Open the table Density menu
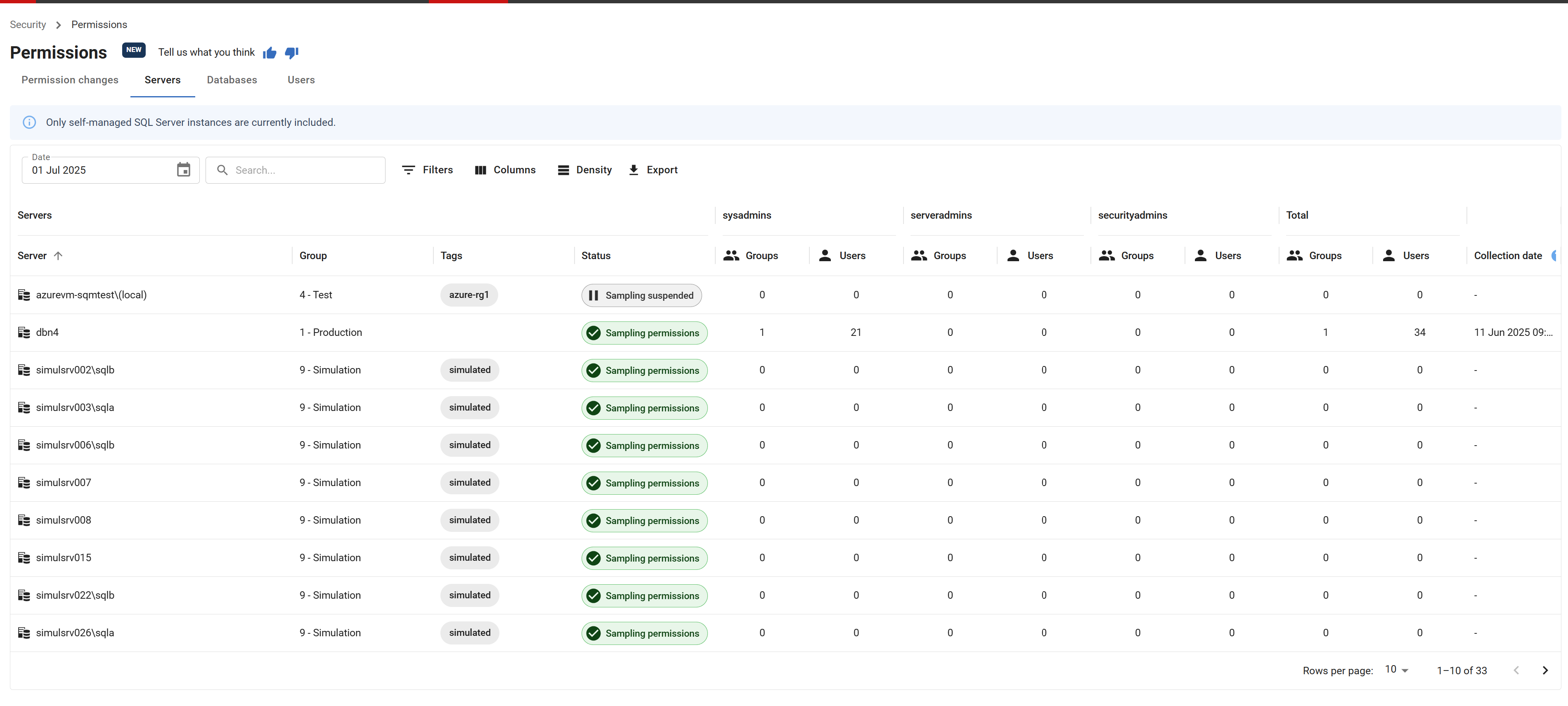 (584, 170)
